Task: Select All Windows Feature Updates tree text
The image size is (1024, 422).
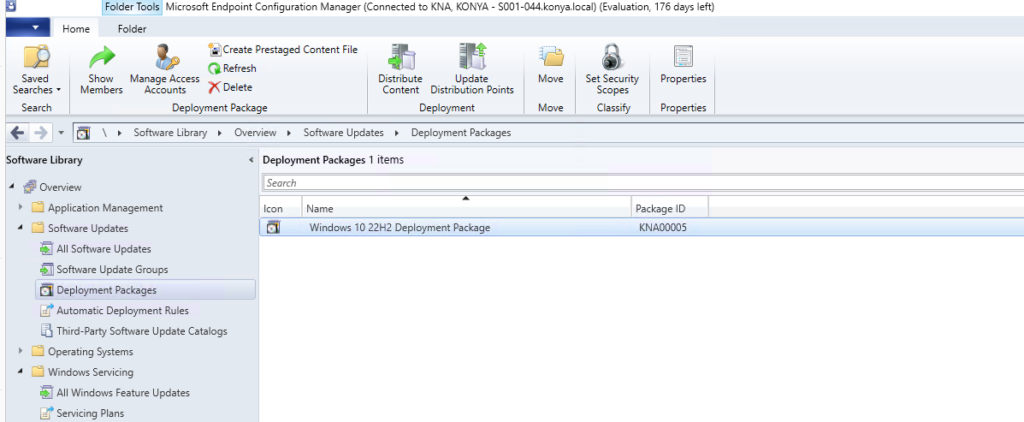Action: pos(123,393)
